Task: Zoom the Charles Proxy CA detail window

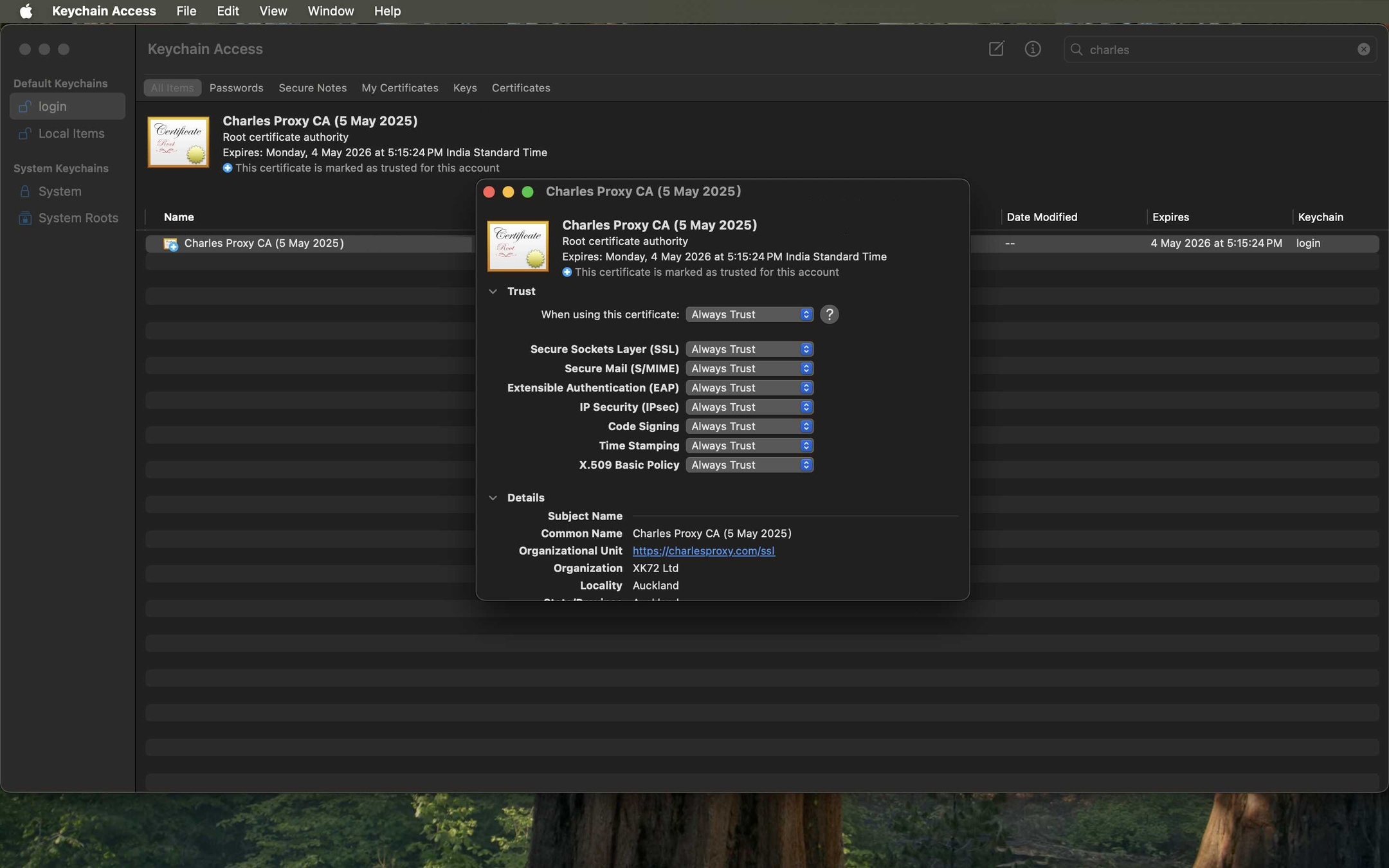Action: click(527, 192)
